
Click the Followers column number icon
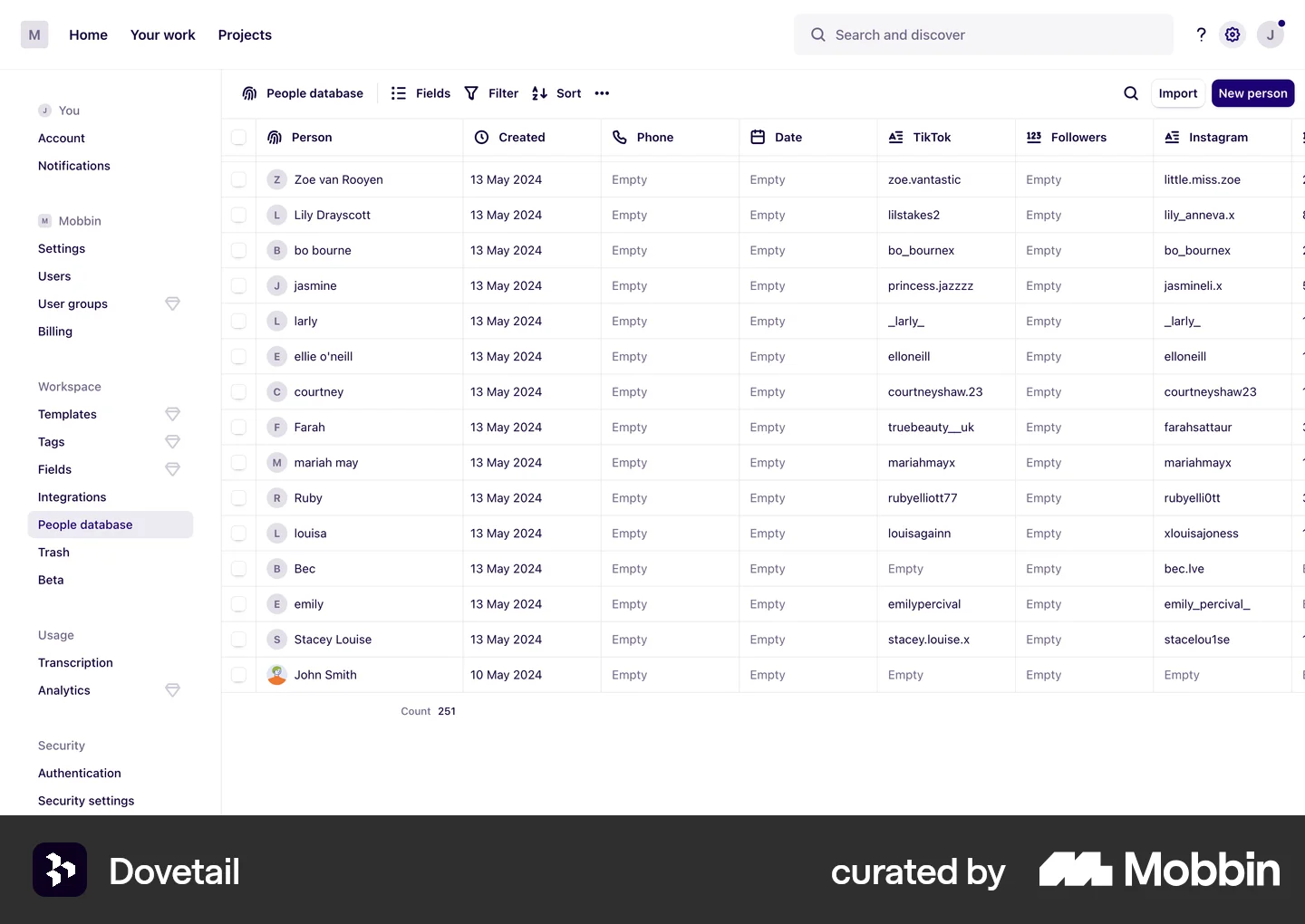[x=1034, y=138]
